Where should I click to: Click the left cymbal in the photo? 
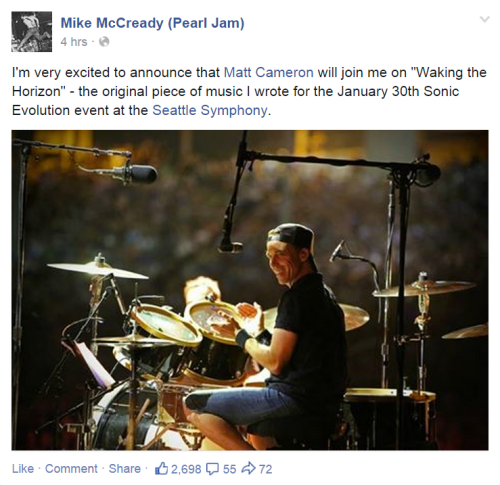click(98, 270)
